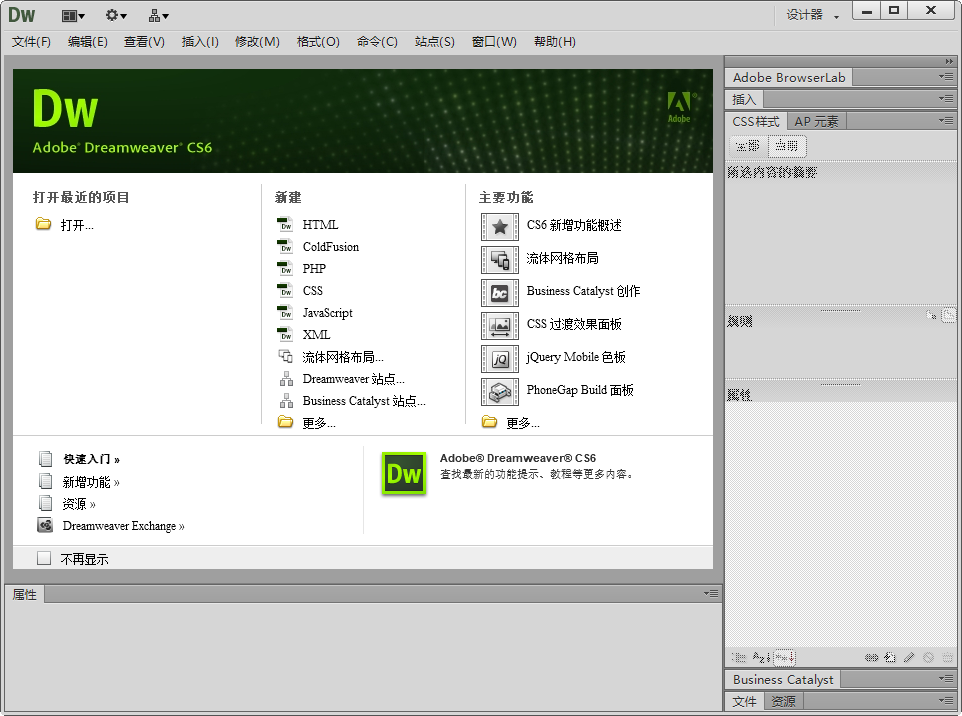
Task: Open the 命令(C) menu
Action: click(377, 42)
